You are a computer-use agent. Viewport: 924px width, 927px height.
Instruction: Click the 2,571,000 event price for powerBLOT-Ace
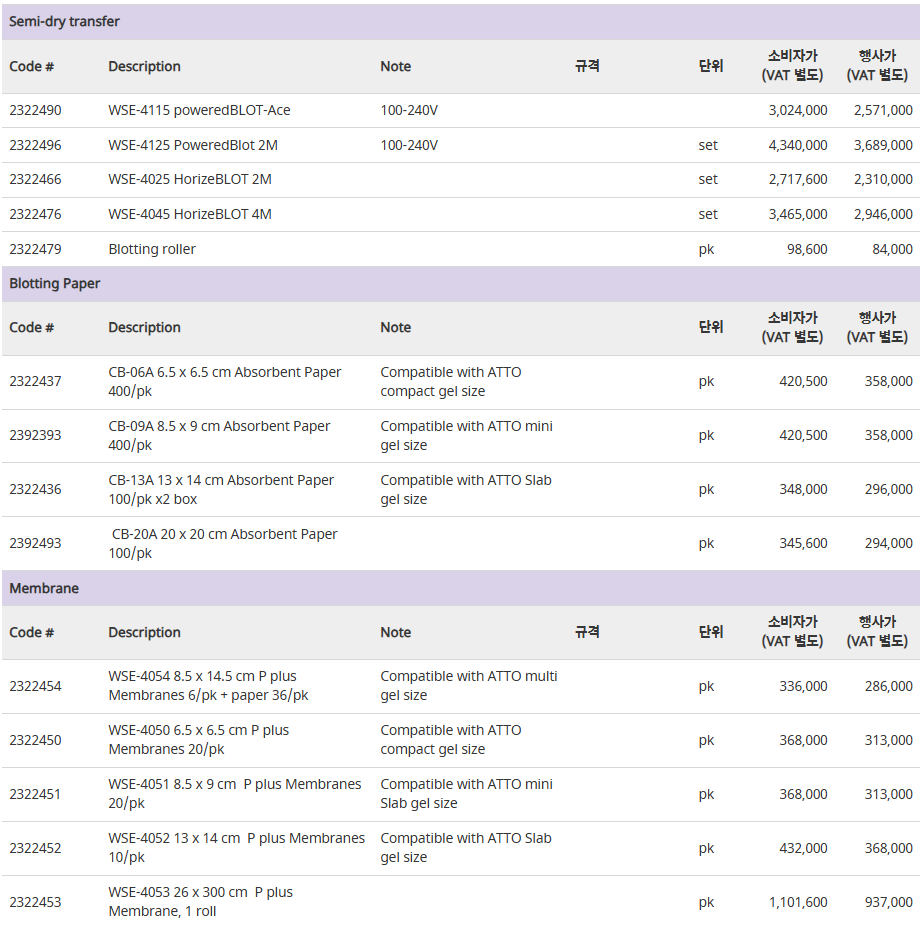coord(883,111)
